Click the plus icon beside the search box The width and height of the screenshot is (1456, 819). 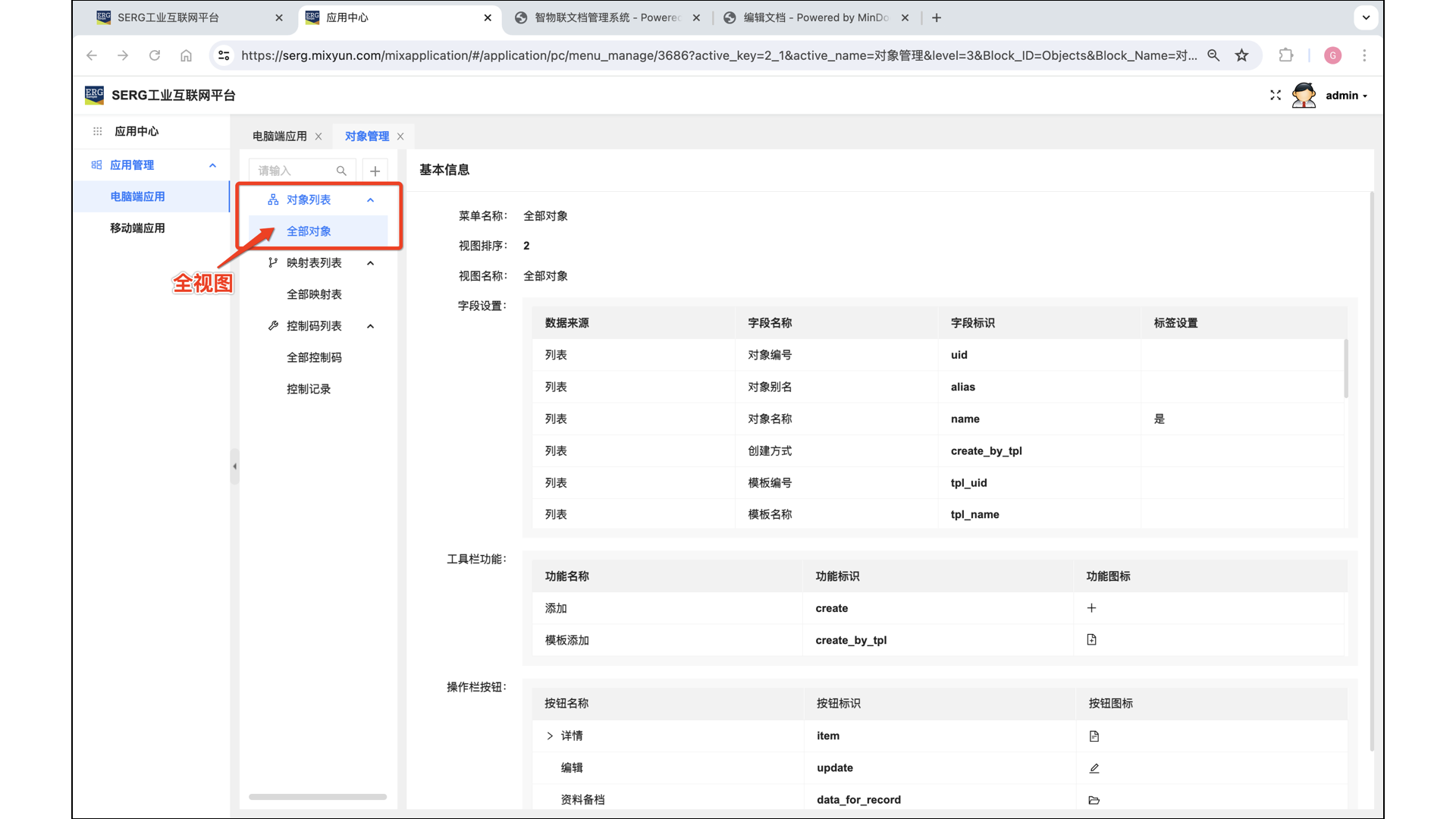point(375,171)
